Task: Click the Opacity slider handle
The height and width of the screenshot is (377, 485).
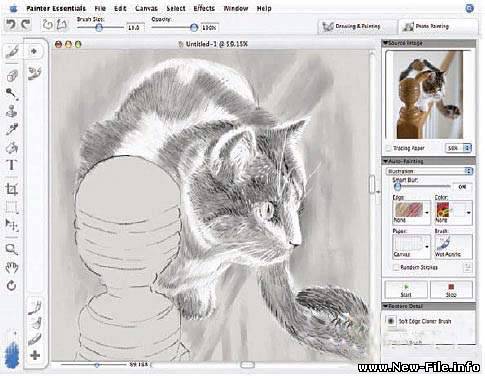Action: tap(194, 27)
